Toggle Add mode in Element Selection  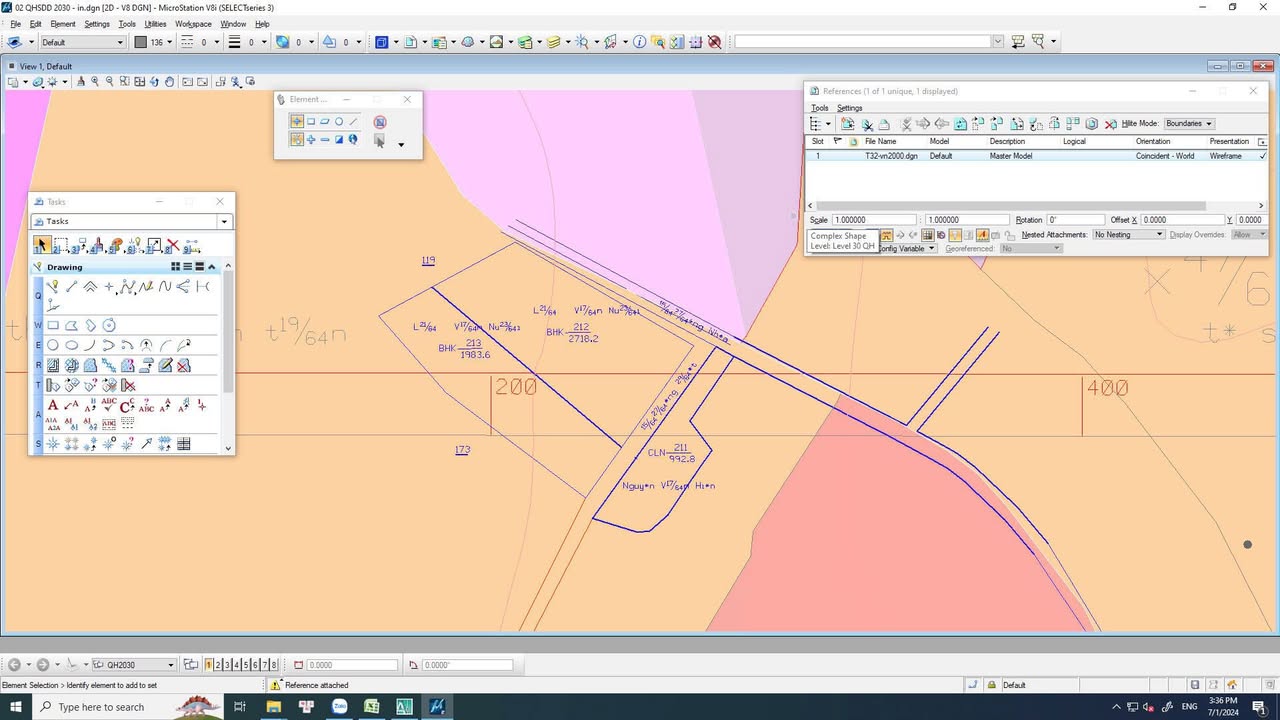pos(311,140)
